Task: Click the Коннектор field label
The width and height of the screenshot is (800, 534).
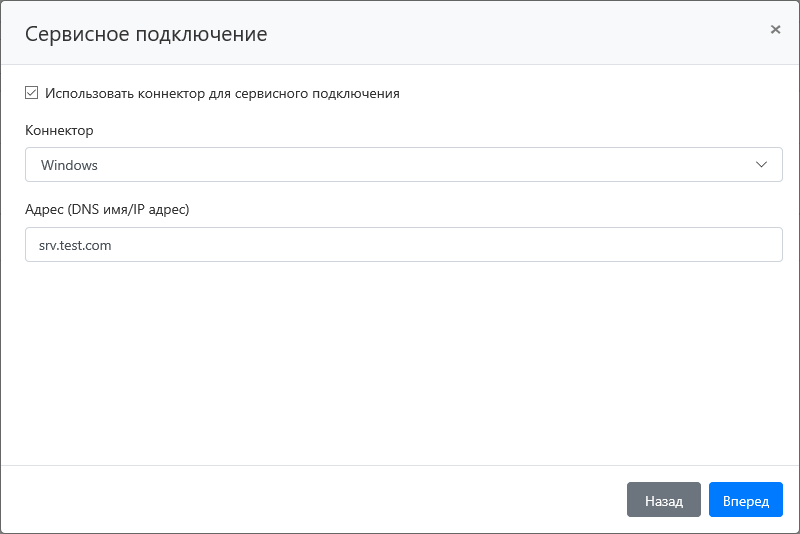Action: click(59, 131)
